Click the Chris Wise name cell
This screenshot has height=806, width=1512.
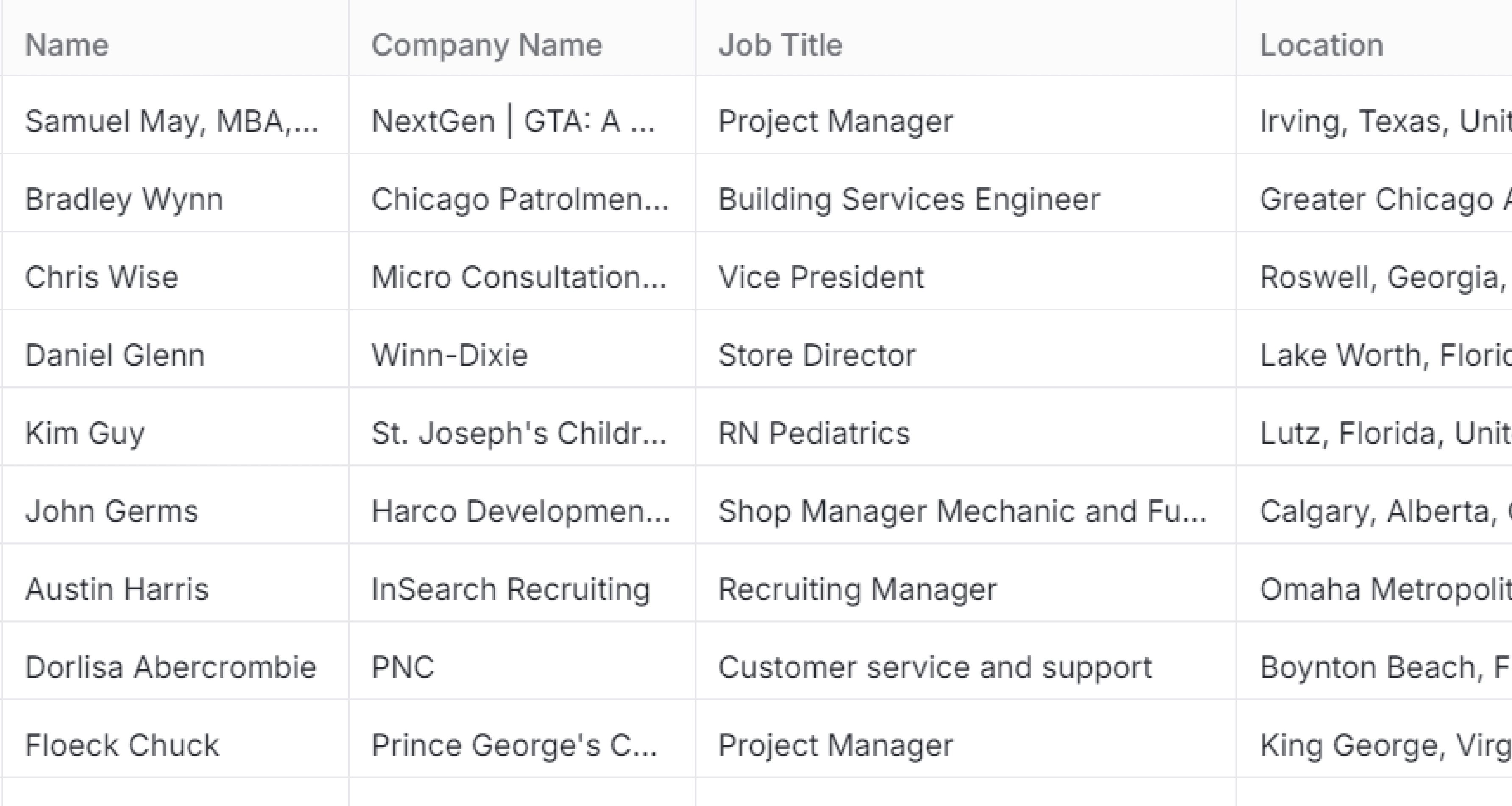click(x=102, y=277)
